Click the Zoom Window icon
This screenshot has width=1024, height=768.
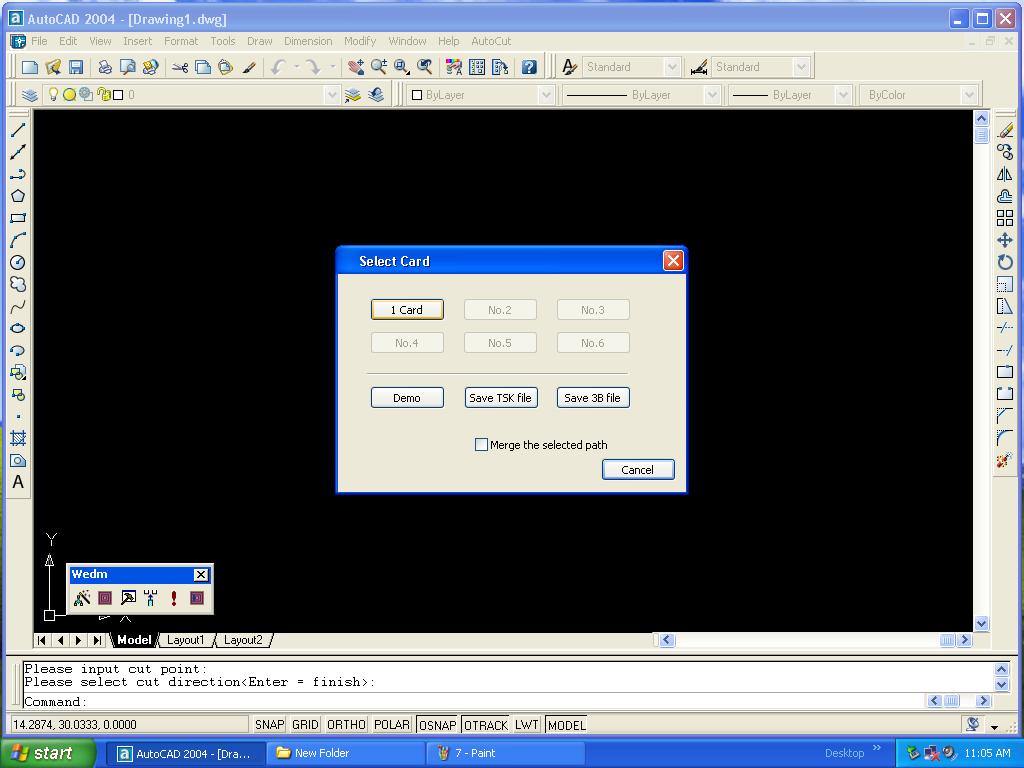[402, 67]
